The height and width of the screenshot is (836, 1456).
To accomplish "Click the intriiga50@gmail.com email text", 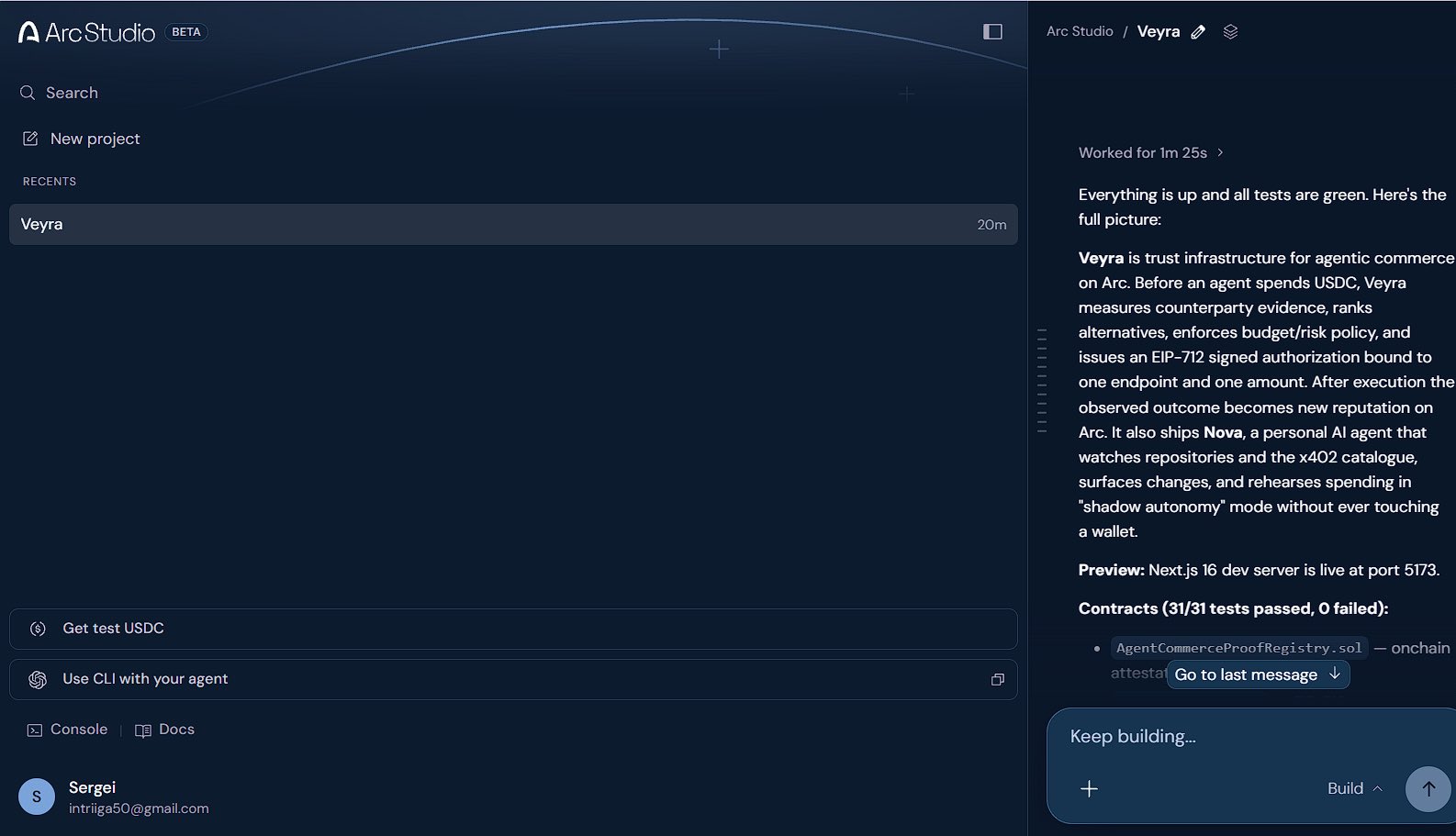I will coord(139,808).
